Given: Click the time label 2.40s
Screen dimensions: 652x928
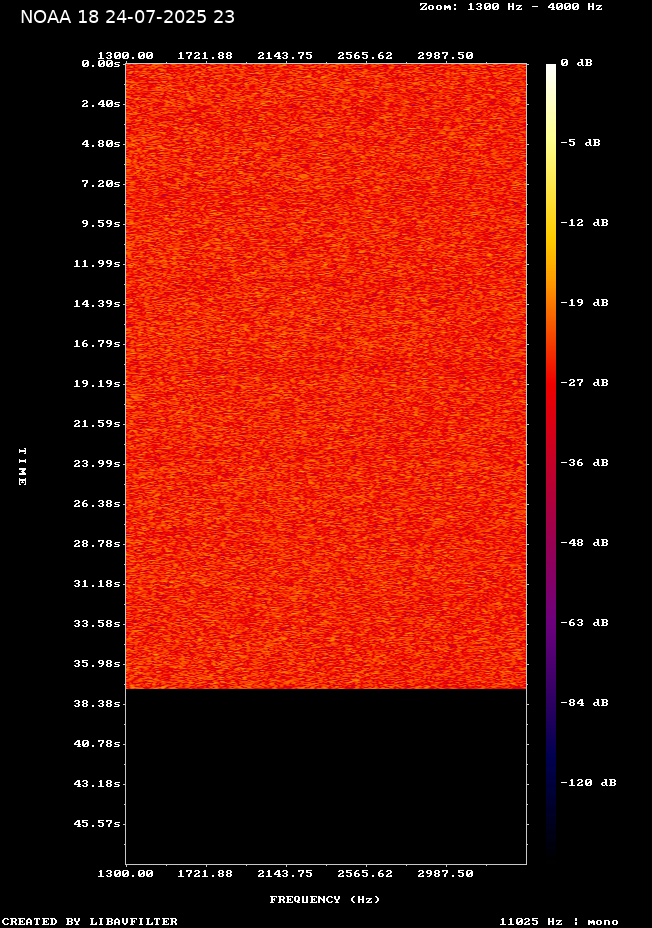Looking at the screenshot, I should (x=101, y=104).
